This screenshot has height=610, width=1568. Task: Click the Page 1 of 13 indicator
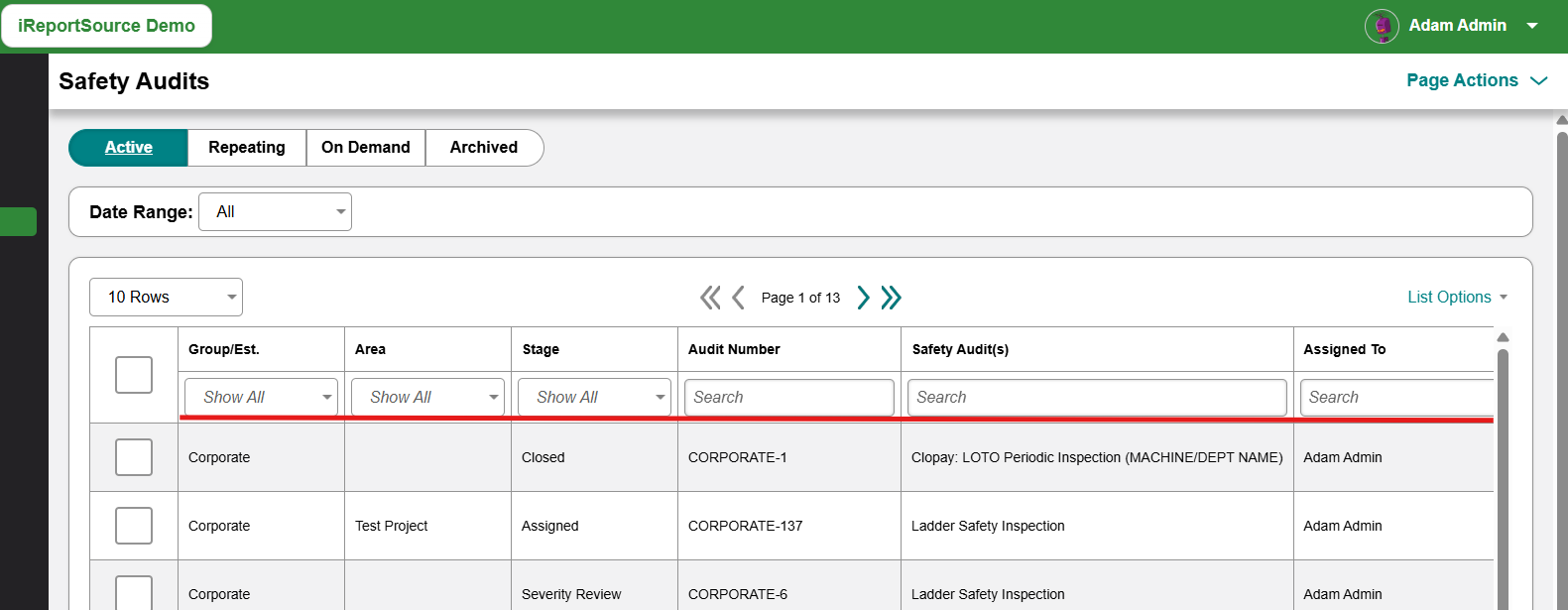tap(800, 298)
